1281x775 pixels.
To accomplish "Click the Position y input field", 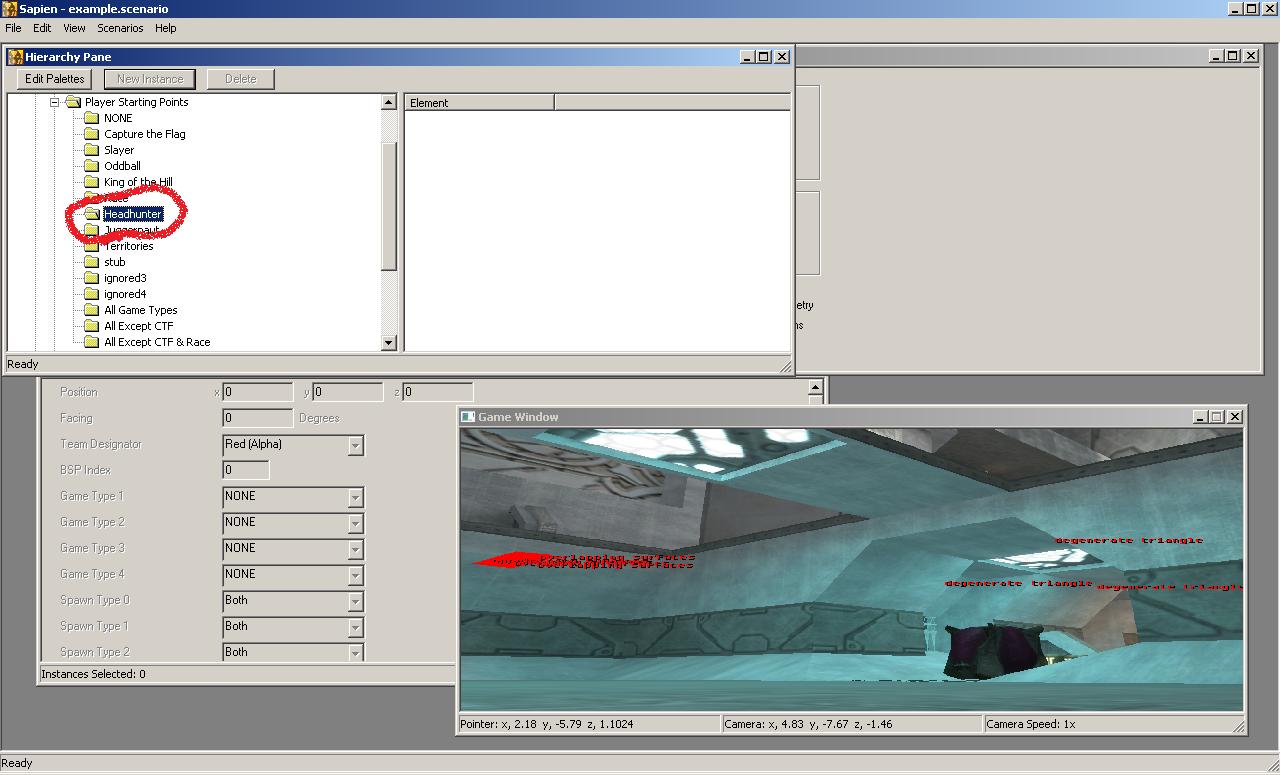I will point(348,392).
